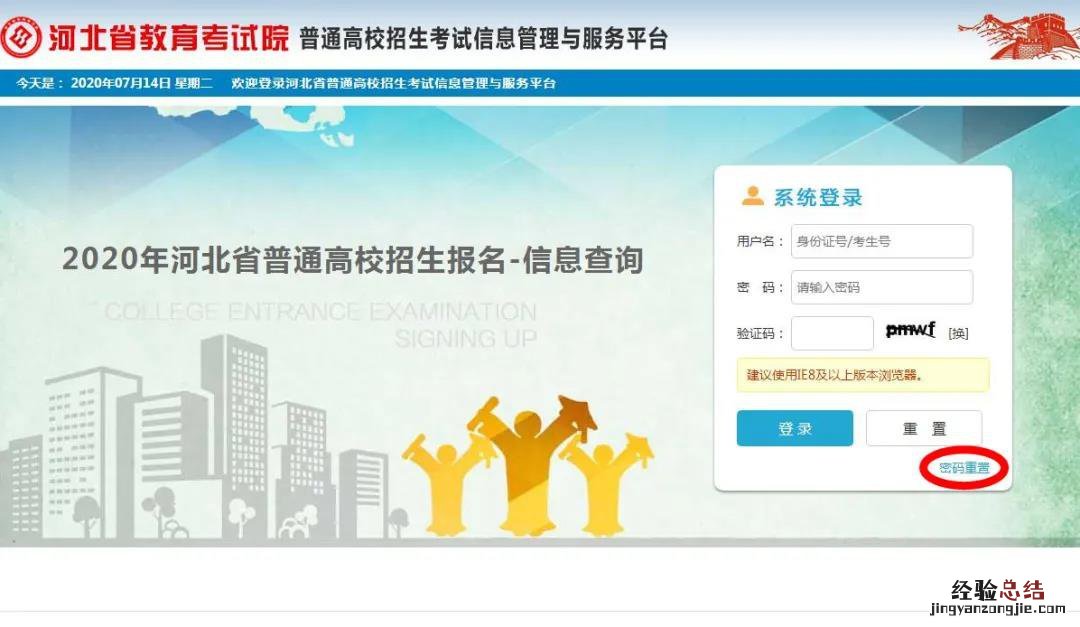Focus the 验证码 captcha input box
Image resolution: width=1080 pixels, height=627 pixels.
tap(832, 333)
